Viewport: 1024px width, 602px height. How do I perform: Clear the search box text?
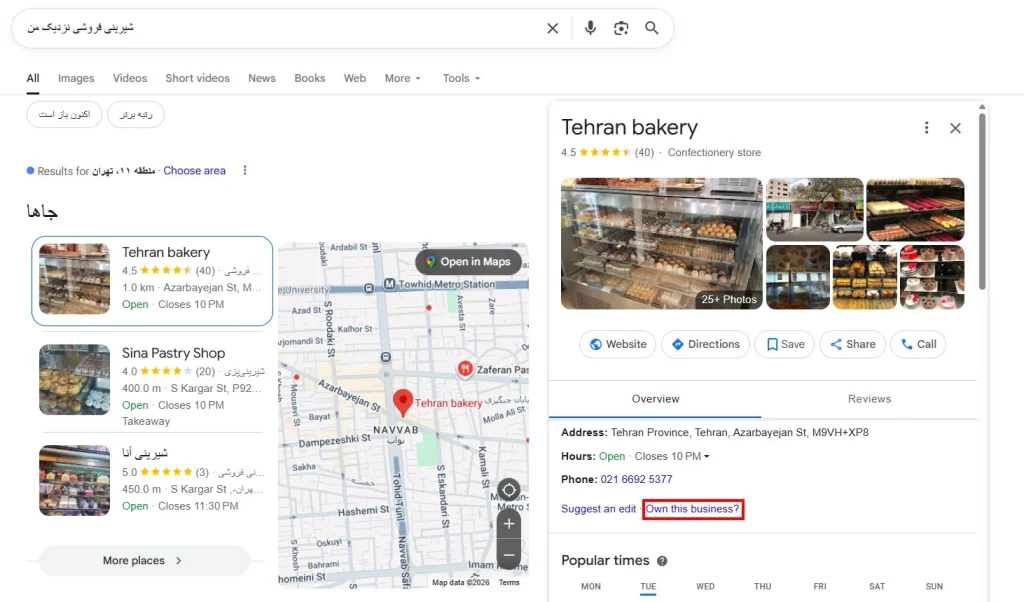pyautogui.click(x=552, y=28)
